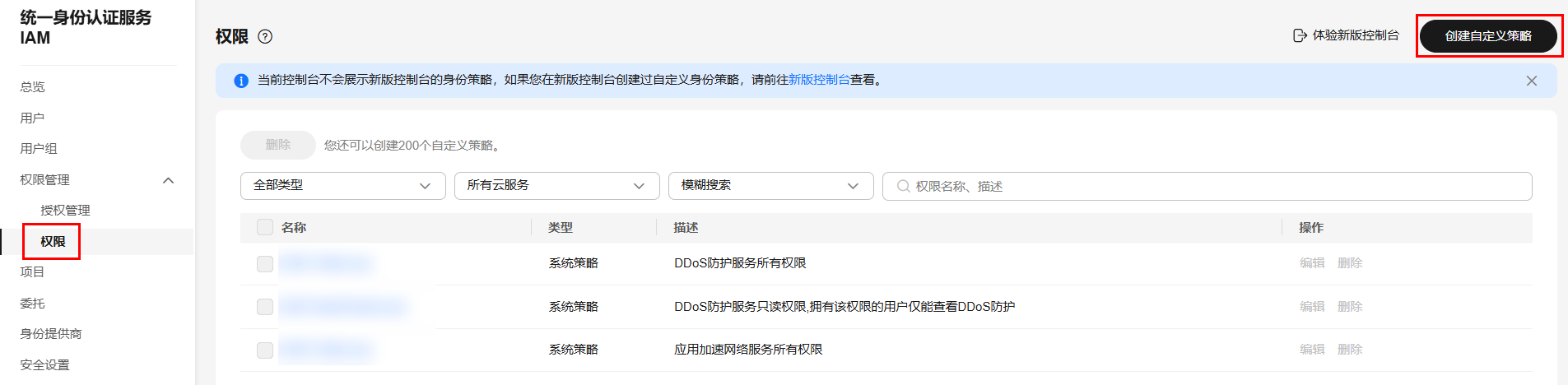Click the help question mark beside 权限 title

[265, 36]
